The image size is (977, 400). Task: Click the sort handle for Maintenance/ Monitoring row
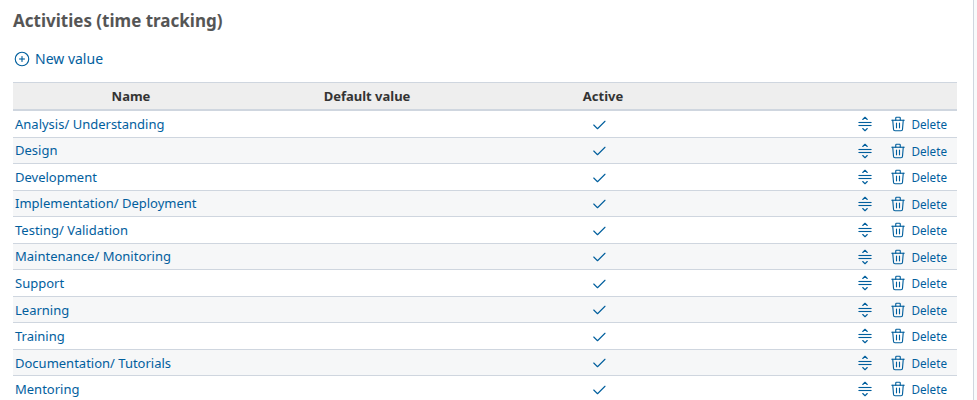pos(865,257)
